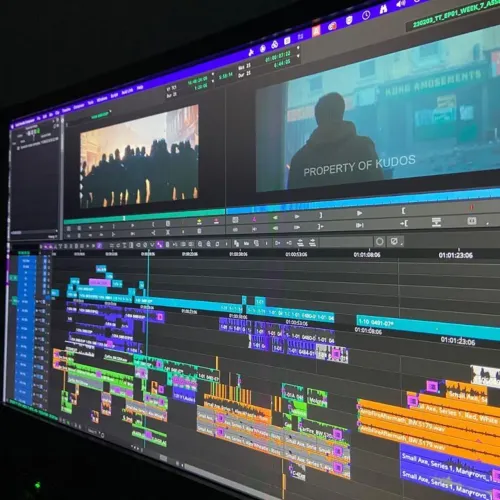Click the Mark Out bracket under the record monitor
This screenshot has height=500, width=500.
(321, 215)
